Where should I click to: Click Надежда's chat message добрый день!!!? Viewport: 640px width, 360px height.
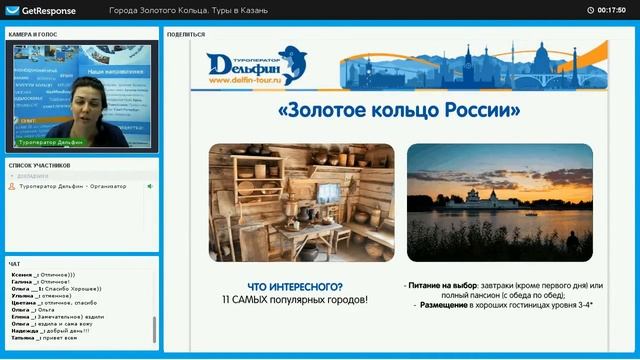click(50, 331)
